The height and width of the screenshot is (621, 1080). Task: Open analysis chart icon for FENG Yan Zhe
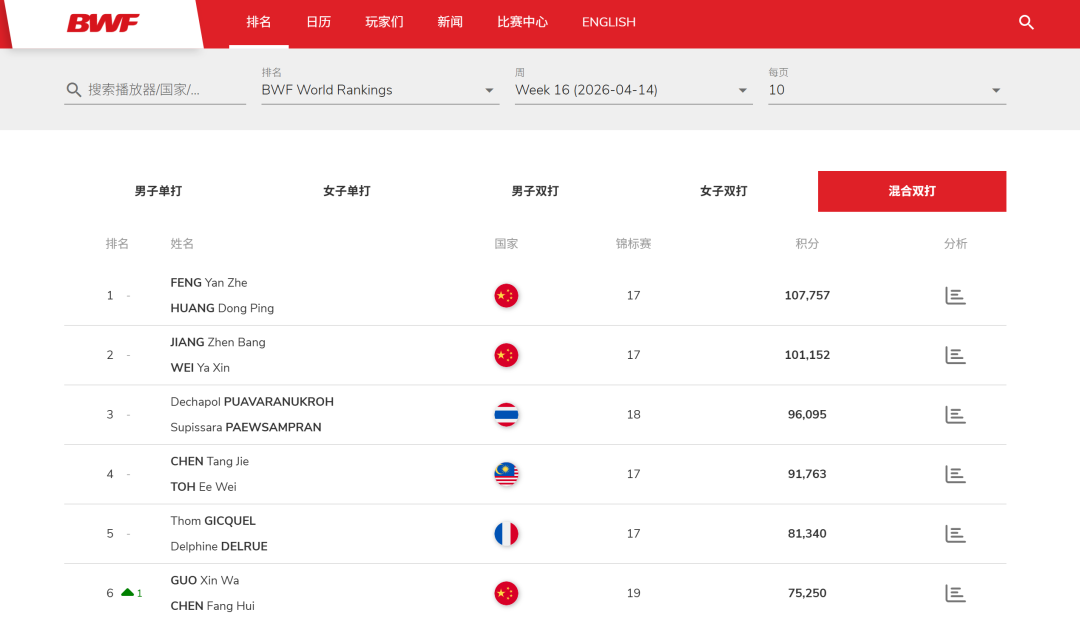point(955,296)
